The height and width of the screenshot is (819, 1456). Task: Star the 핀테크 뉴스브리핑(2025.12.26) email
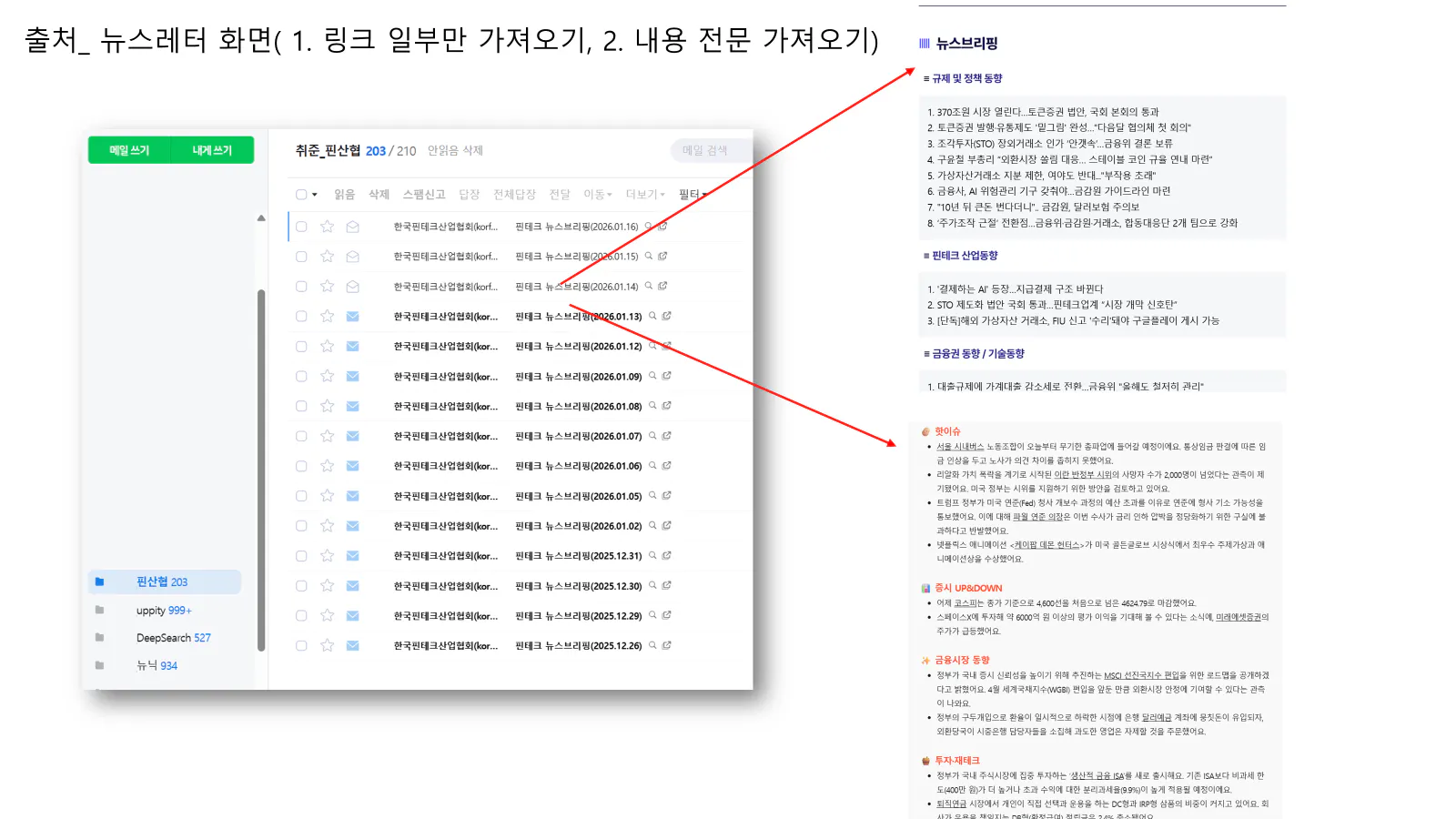[x=327, y=646]
